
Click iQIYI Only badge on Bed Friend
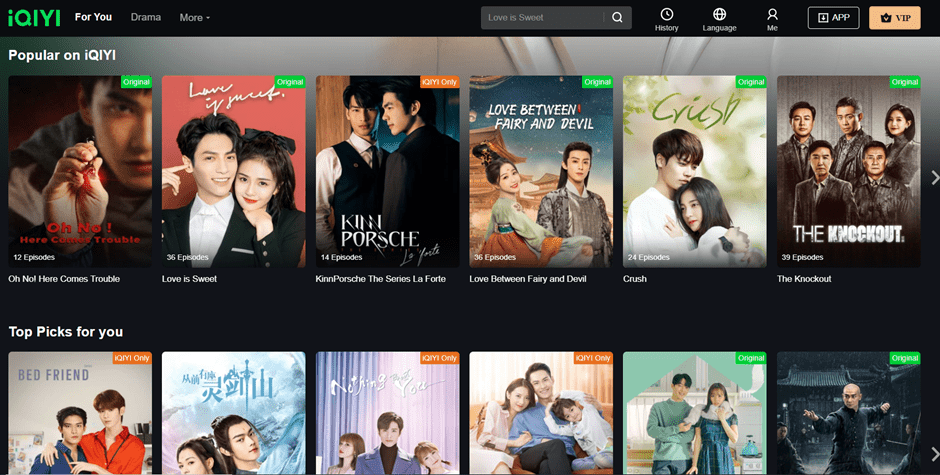click(x=132, y=358)
